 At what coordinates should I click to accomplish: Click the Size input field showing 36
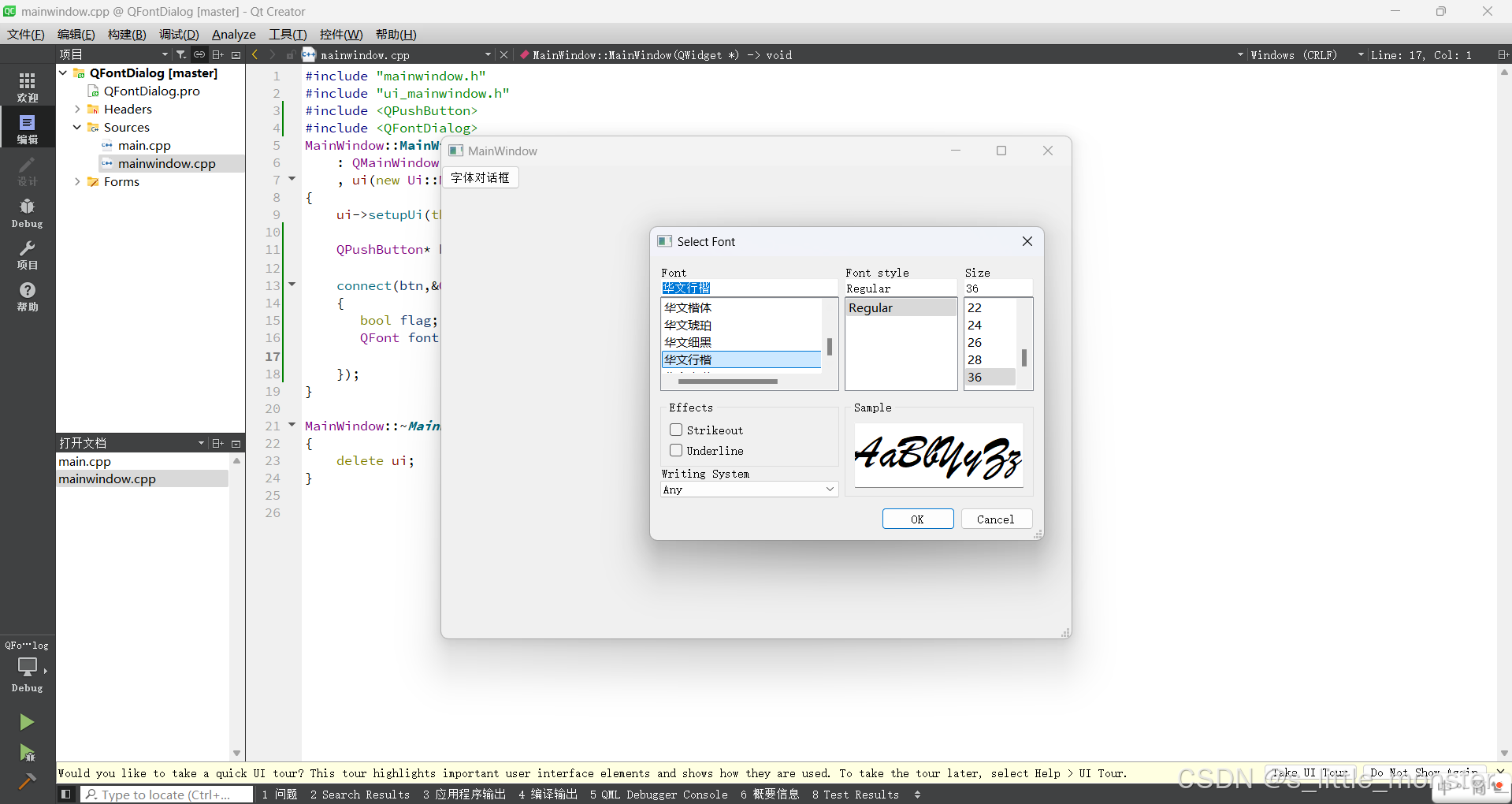click(x=998, y=288)
